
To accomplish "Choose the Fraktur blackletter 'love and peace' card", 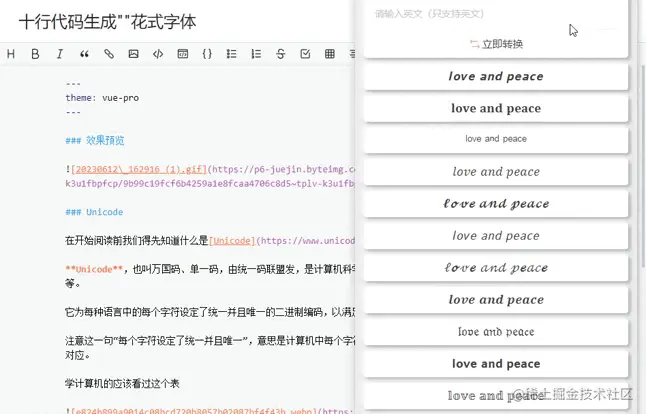I will [x=496, y=332].
